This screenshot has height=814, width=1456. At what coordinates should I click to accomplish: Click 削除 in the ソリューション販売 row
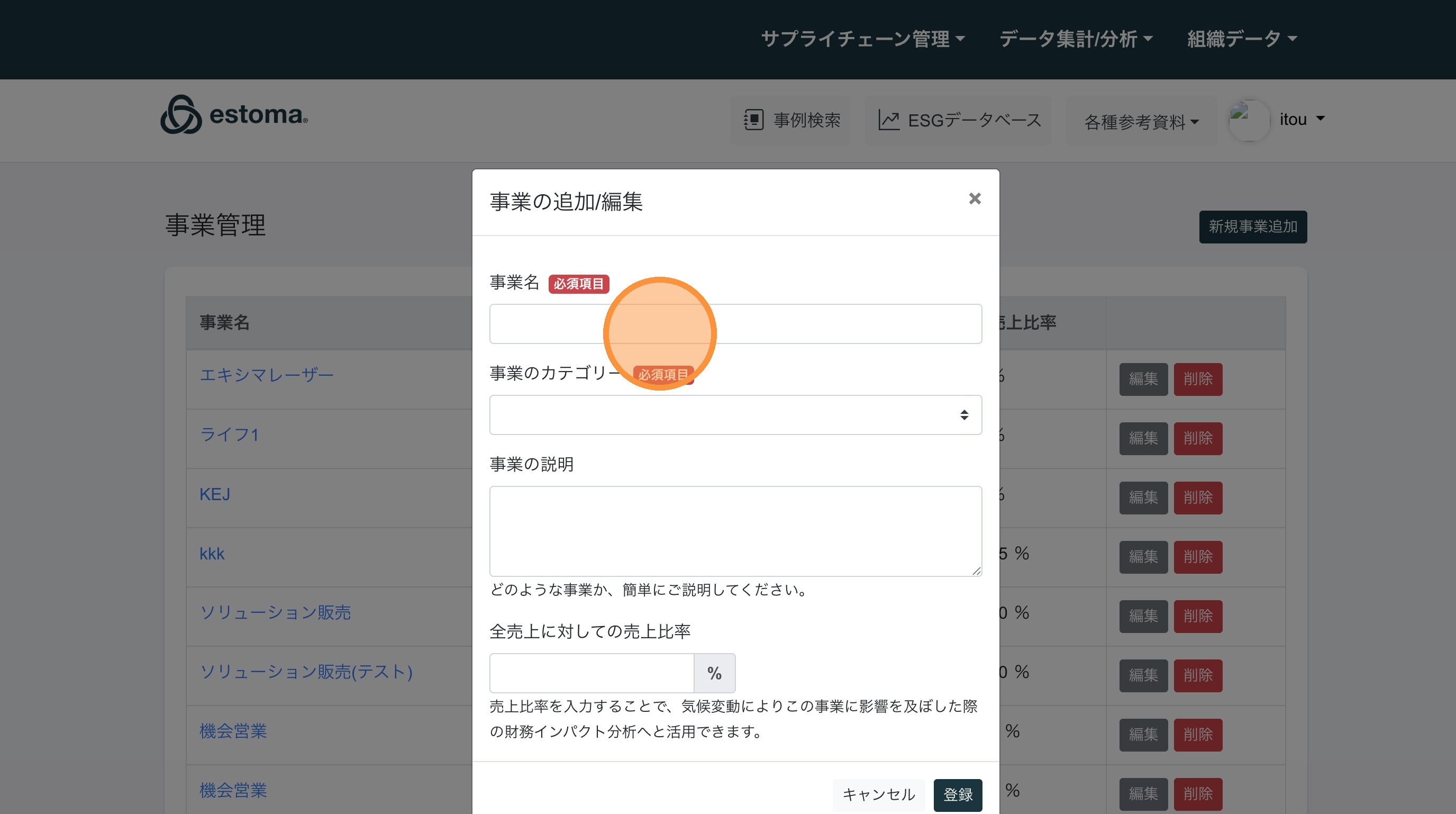1198,616
